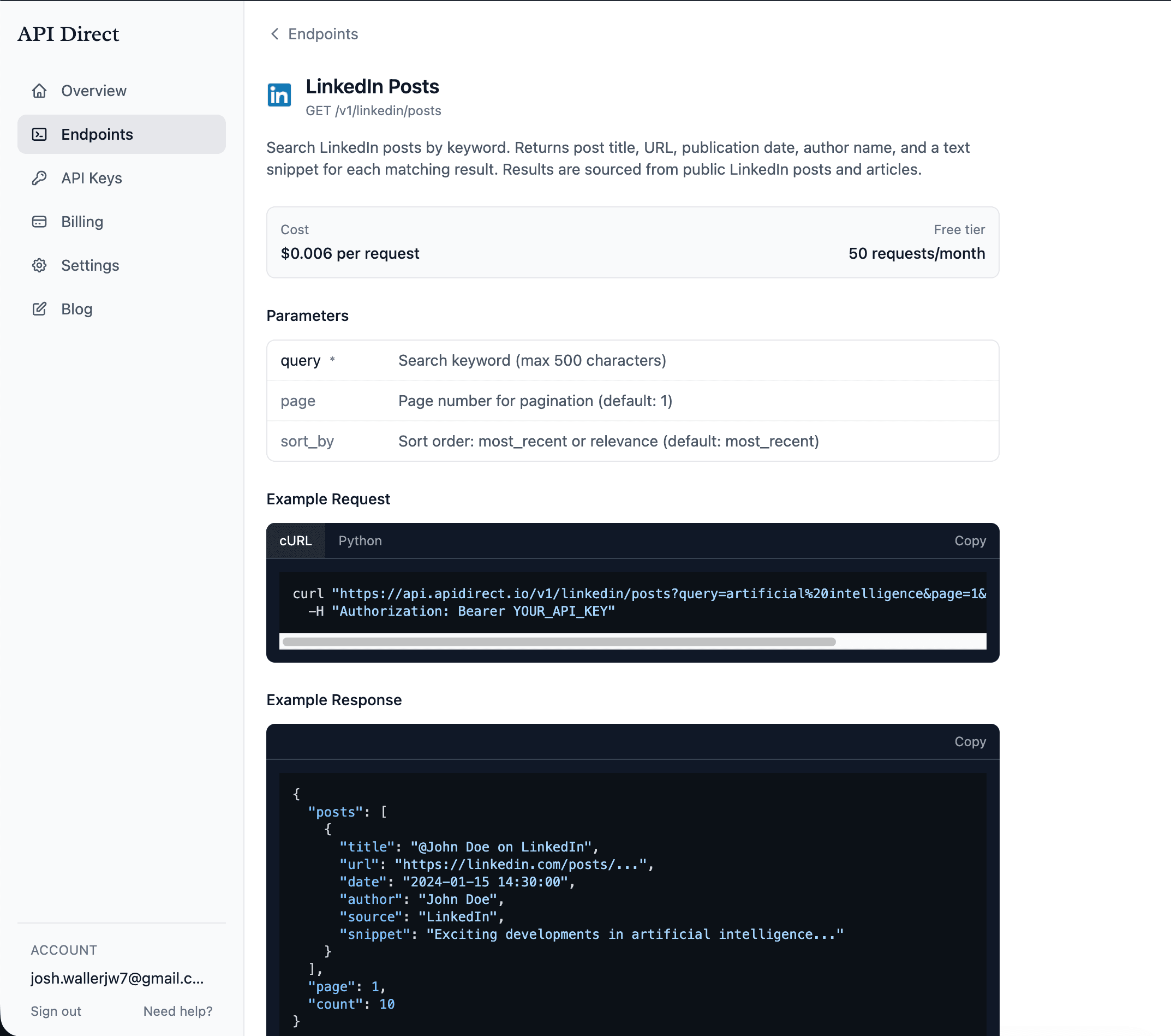Copy the example response code
This screenshot has width=1171, height=1036.
coord(970,741)
